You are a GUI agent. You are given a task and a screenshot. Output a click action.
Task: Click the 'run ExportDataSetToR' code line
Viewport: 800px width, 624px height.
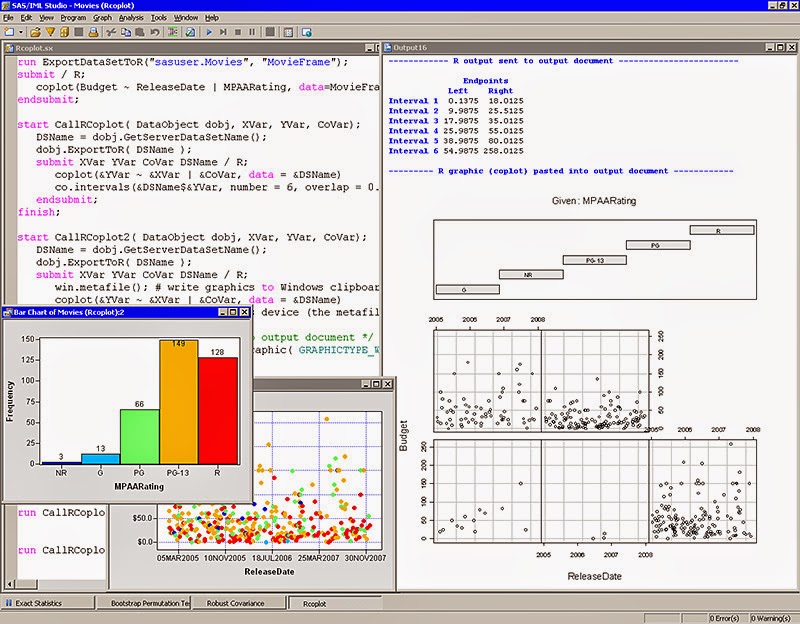183,62
